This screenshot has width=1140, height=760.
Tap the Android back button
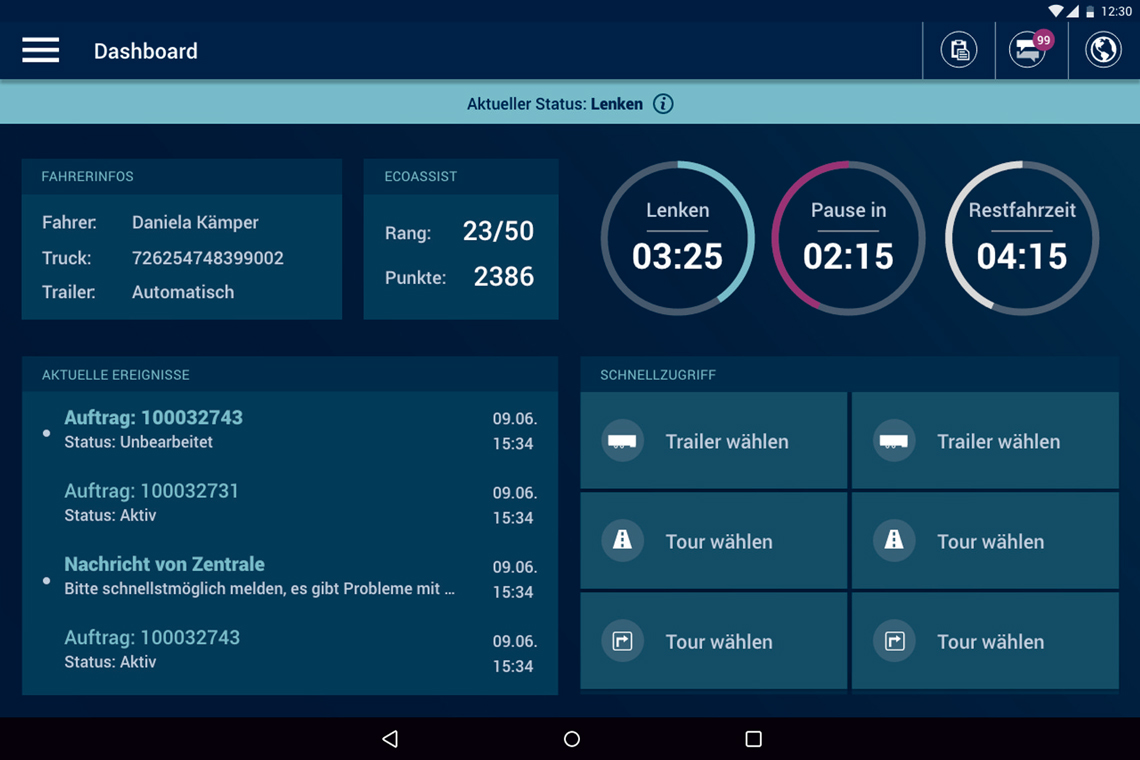click(390, 739)
